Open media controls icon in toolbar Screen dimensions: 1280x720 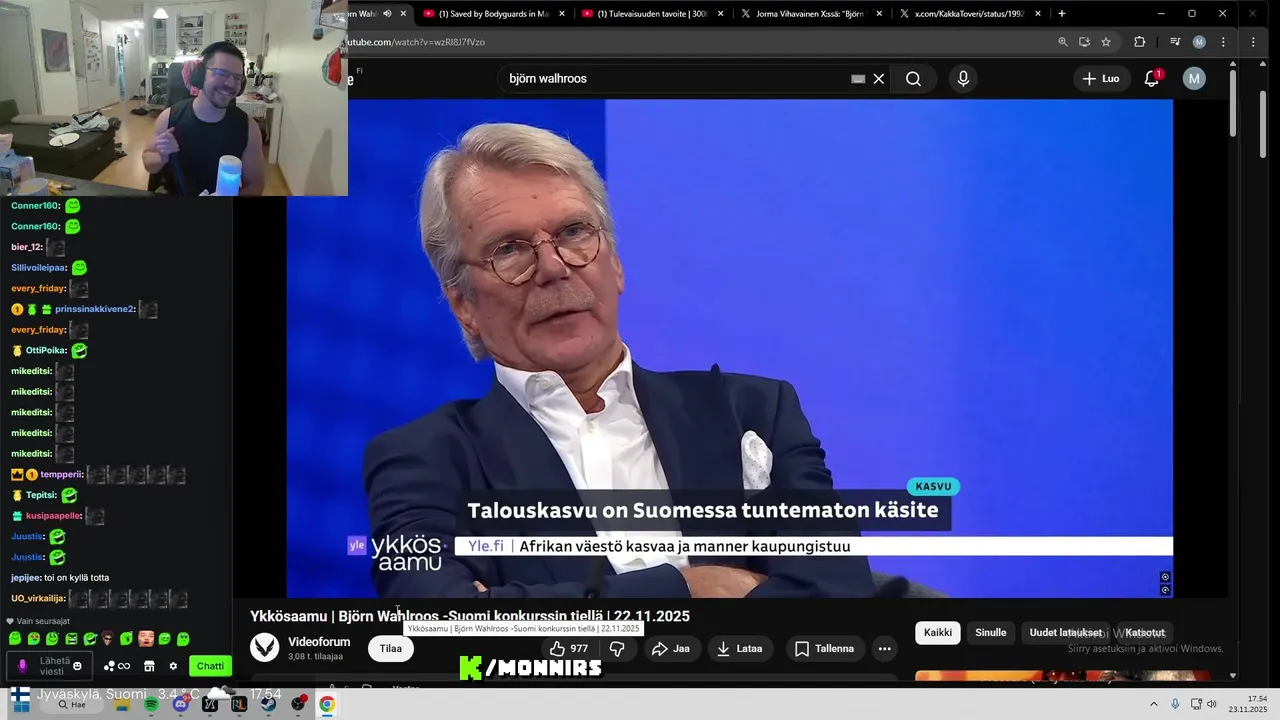[x=1175, y=42]
